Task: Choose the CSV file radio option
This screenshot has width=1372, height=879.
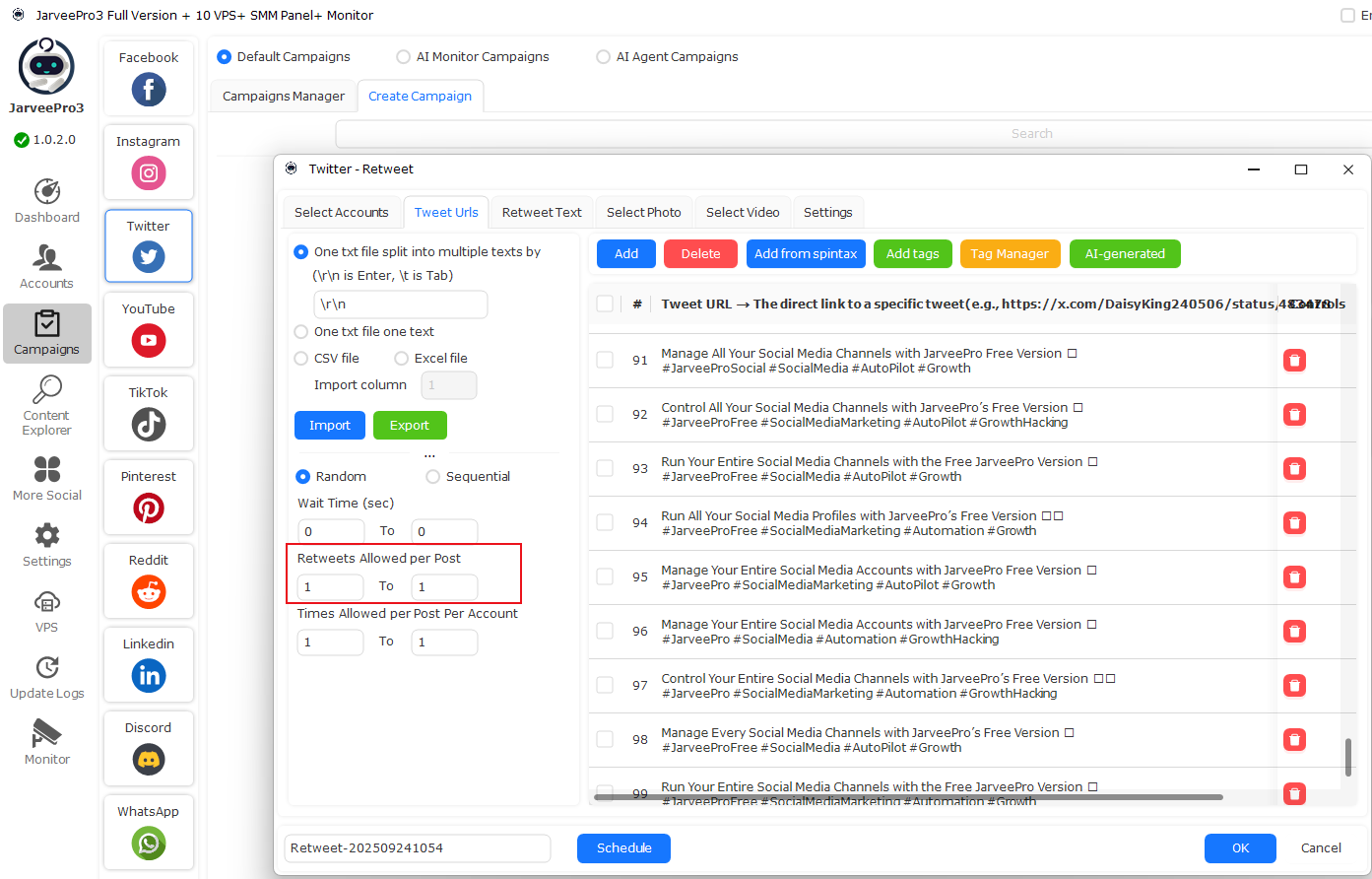Action: [x=301, y=359]
